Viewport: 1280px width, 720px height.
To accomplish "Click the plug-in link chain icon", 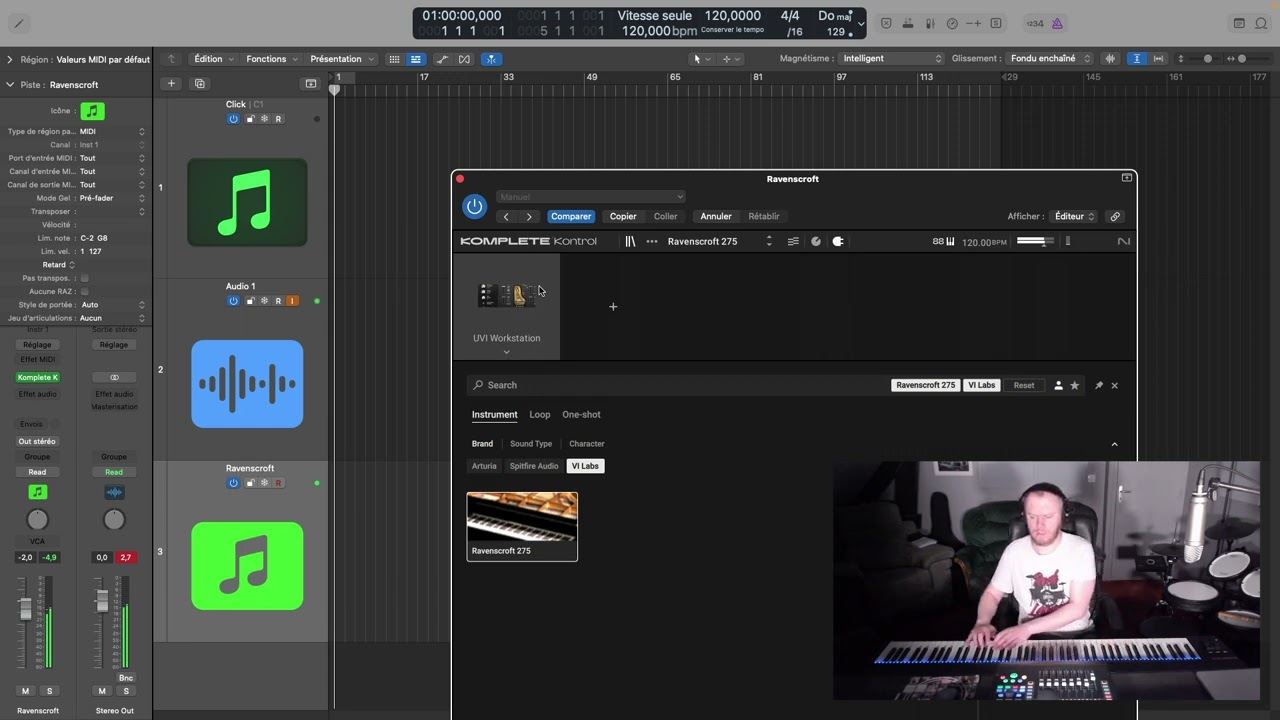I will click(1115, 216).
